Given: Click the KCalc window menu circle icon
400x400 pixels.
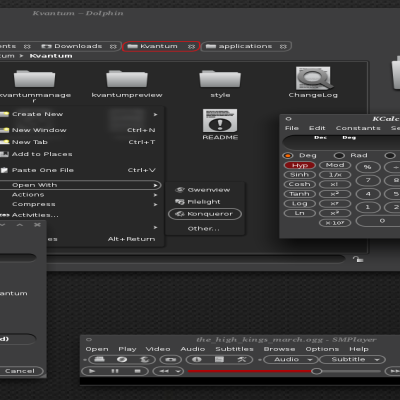Looking at the screenshot, I should [x=289, y=119].
